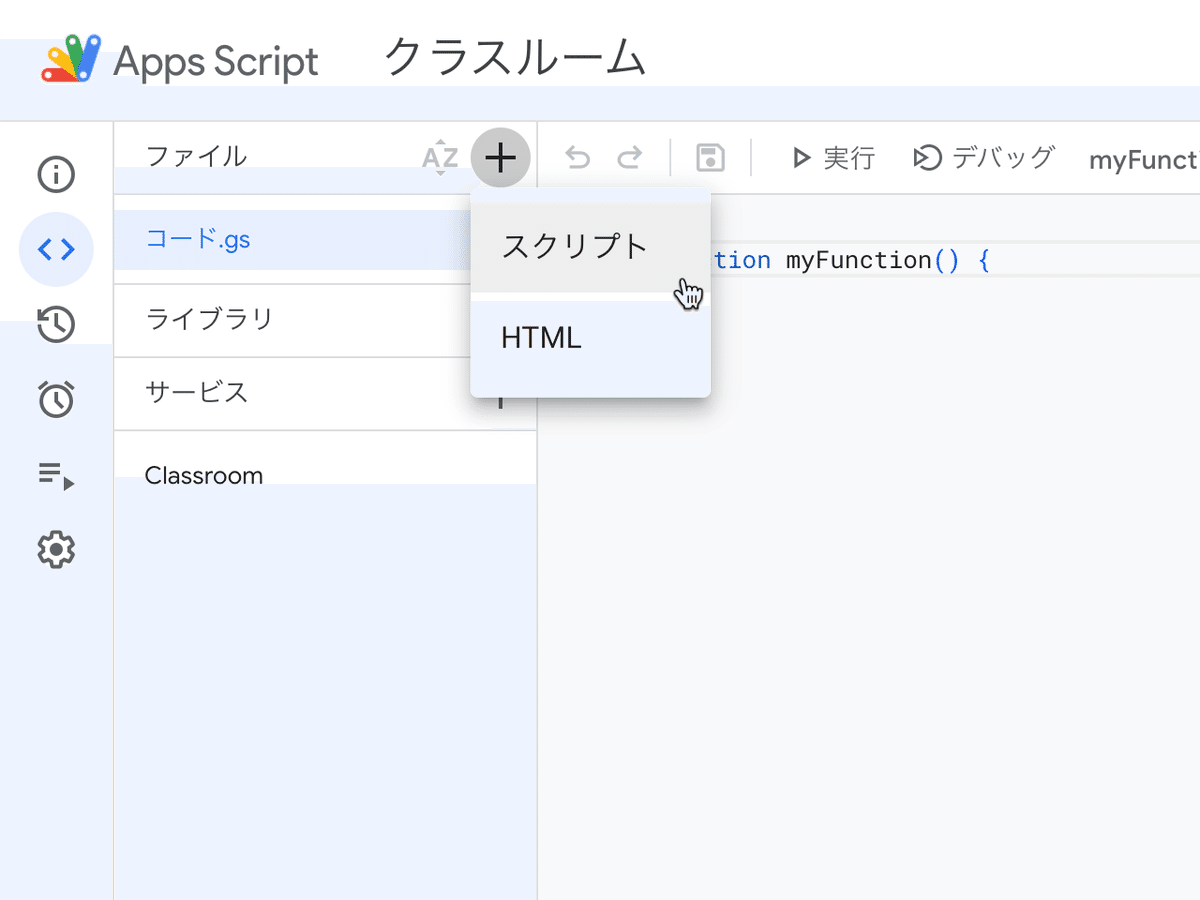Open the Overview info icon in sidebar
Viewport: 1200px width, 900px height.
pos(56,175)
